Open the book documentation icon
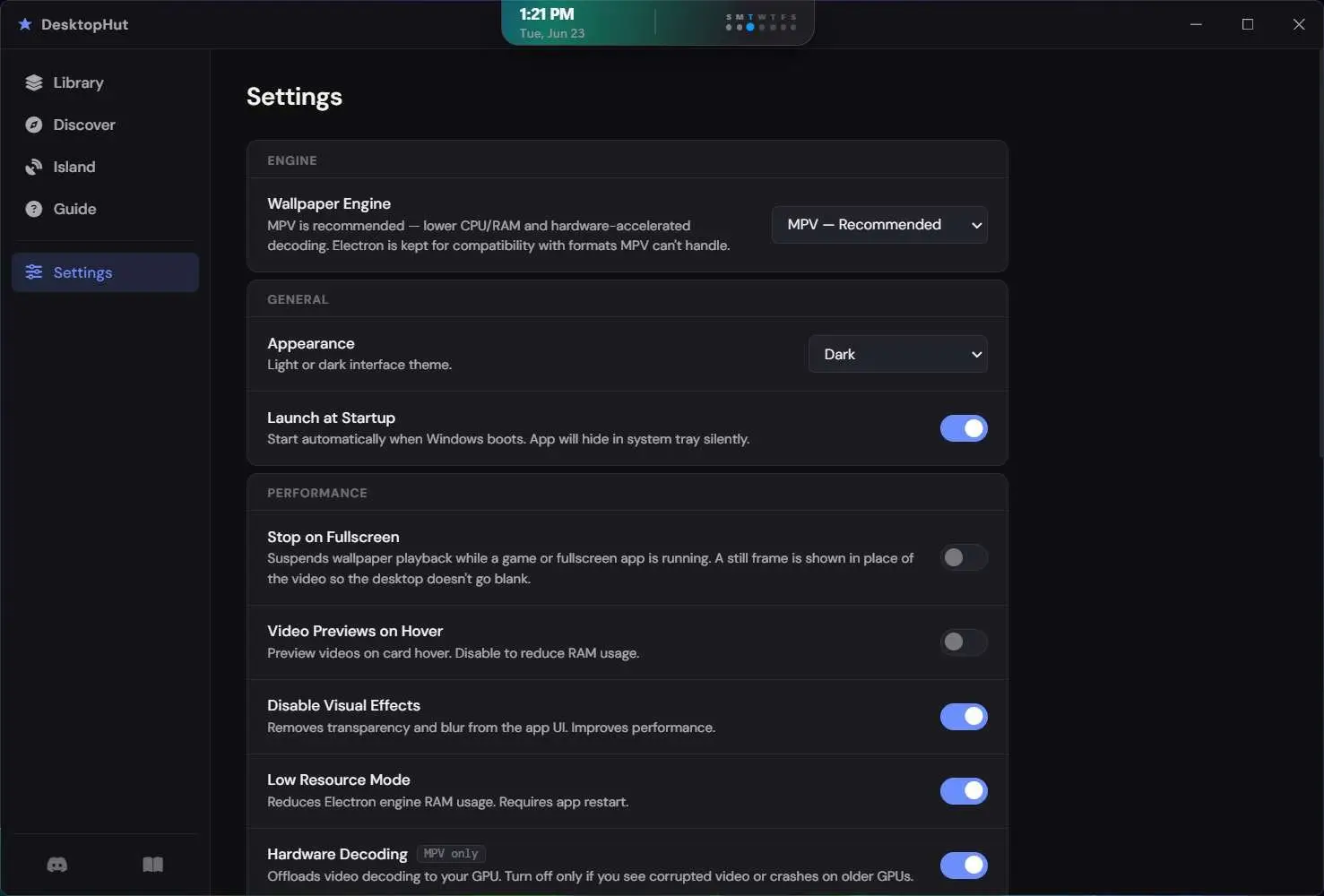 pos(153,865)
